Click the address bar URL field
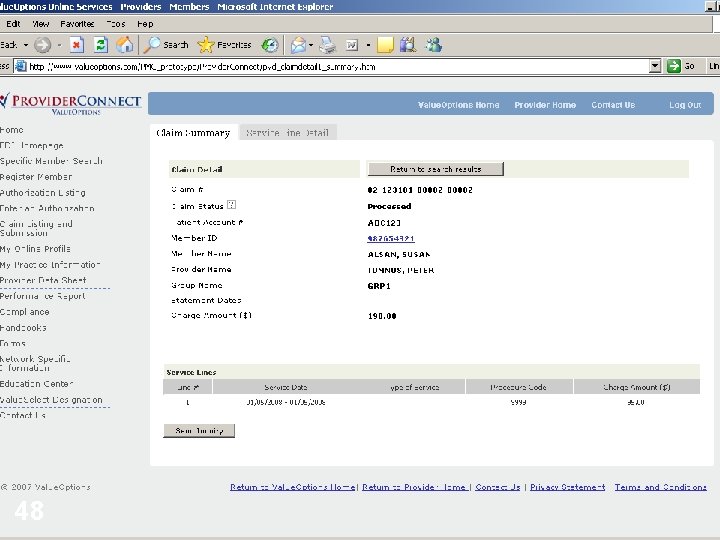This screenshot has width=720, height=540. (x=338, y=67)
